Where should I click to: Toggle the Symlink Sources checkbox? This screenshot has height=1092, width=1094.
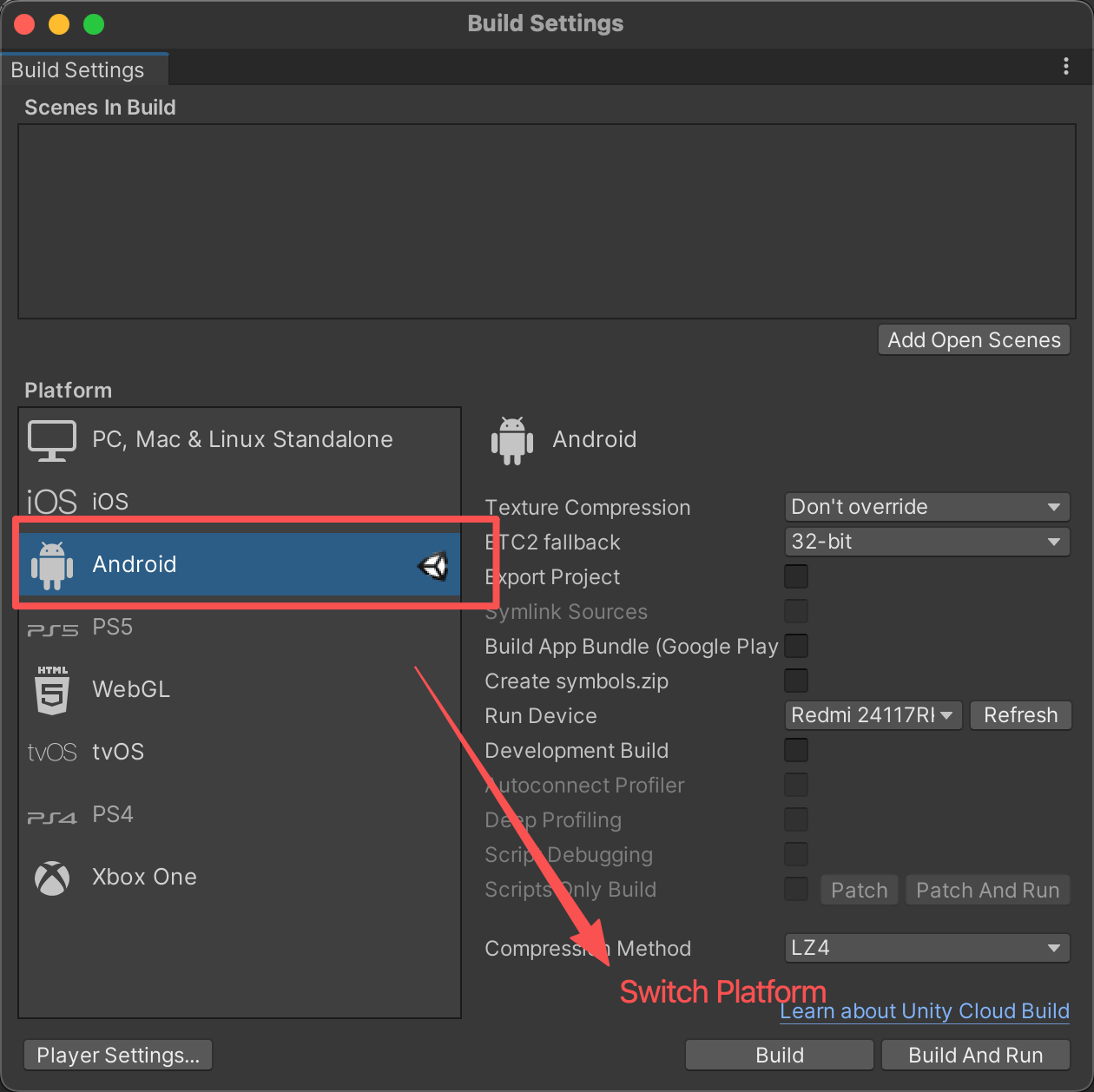pyautogui.click(x=796, y=611)
